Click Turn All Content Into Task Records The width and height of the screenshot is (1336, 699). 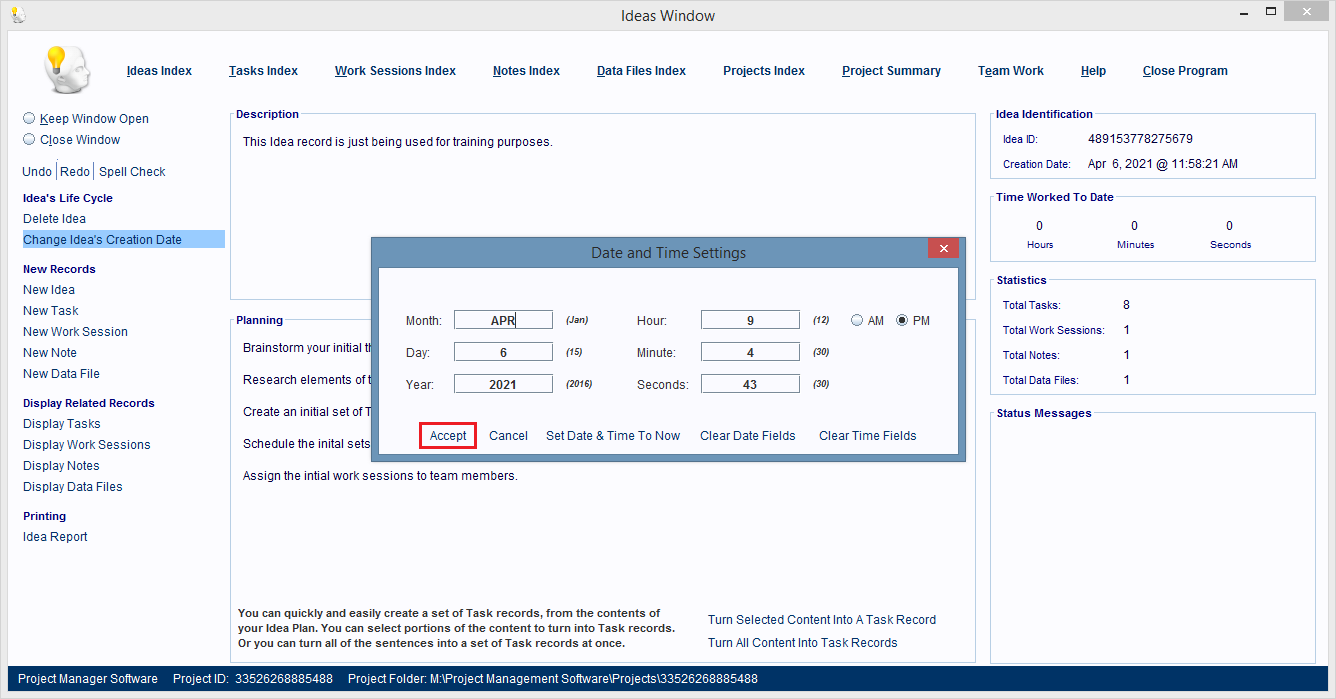(x=803, y=642)
